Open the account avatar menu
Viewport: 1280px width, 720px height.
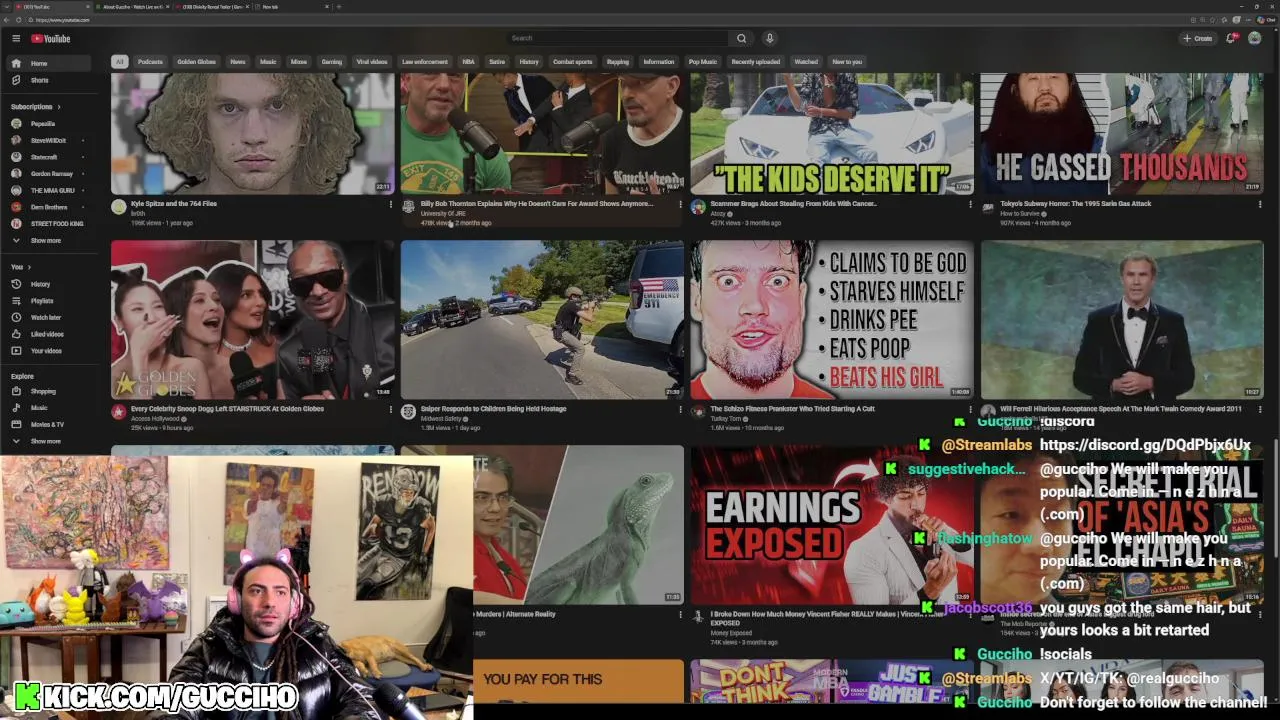[x=1255, y=38]
